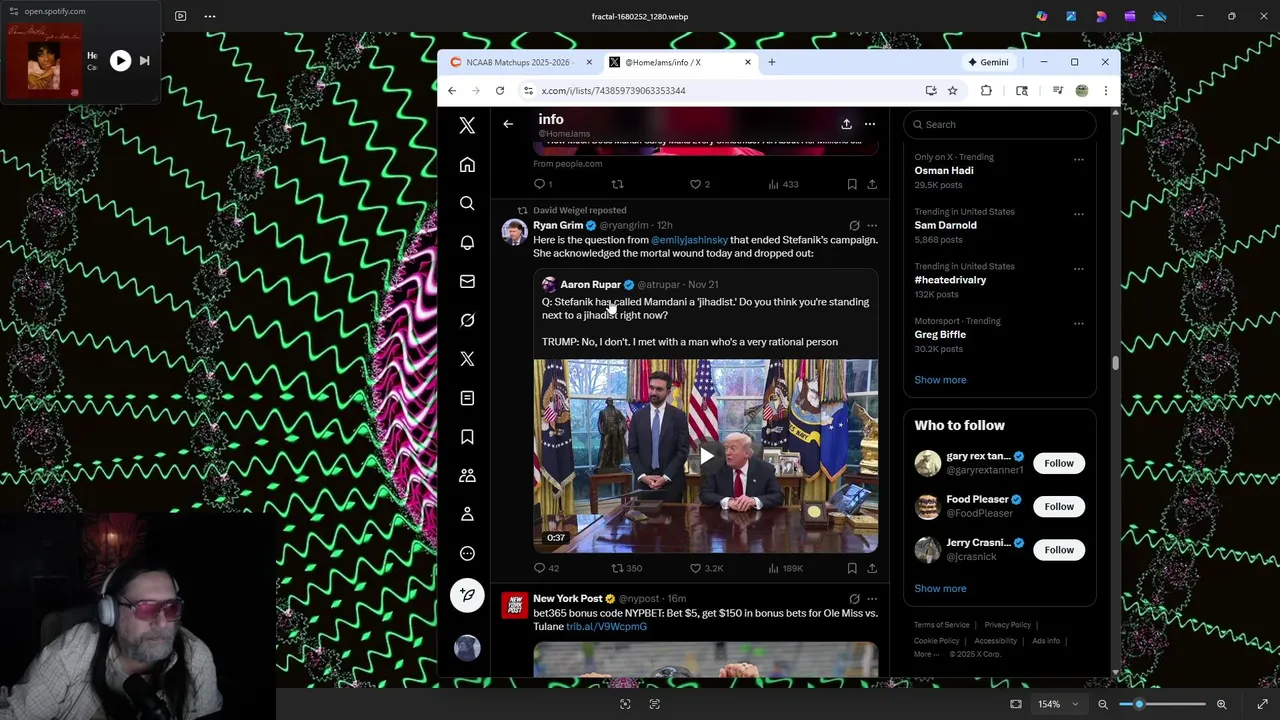Compose a new post with feather button
1280x720 pixels.
[467, 596]
